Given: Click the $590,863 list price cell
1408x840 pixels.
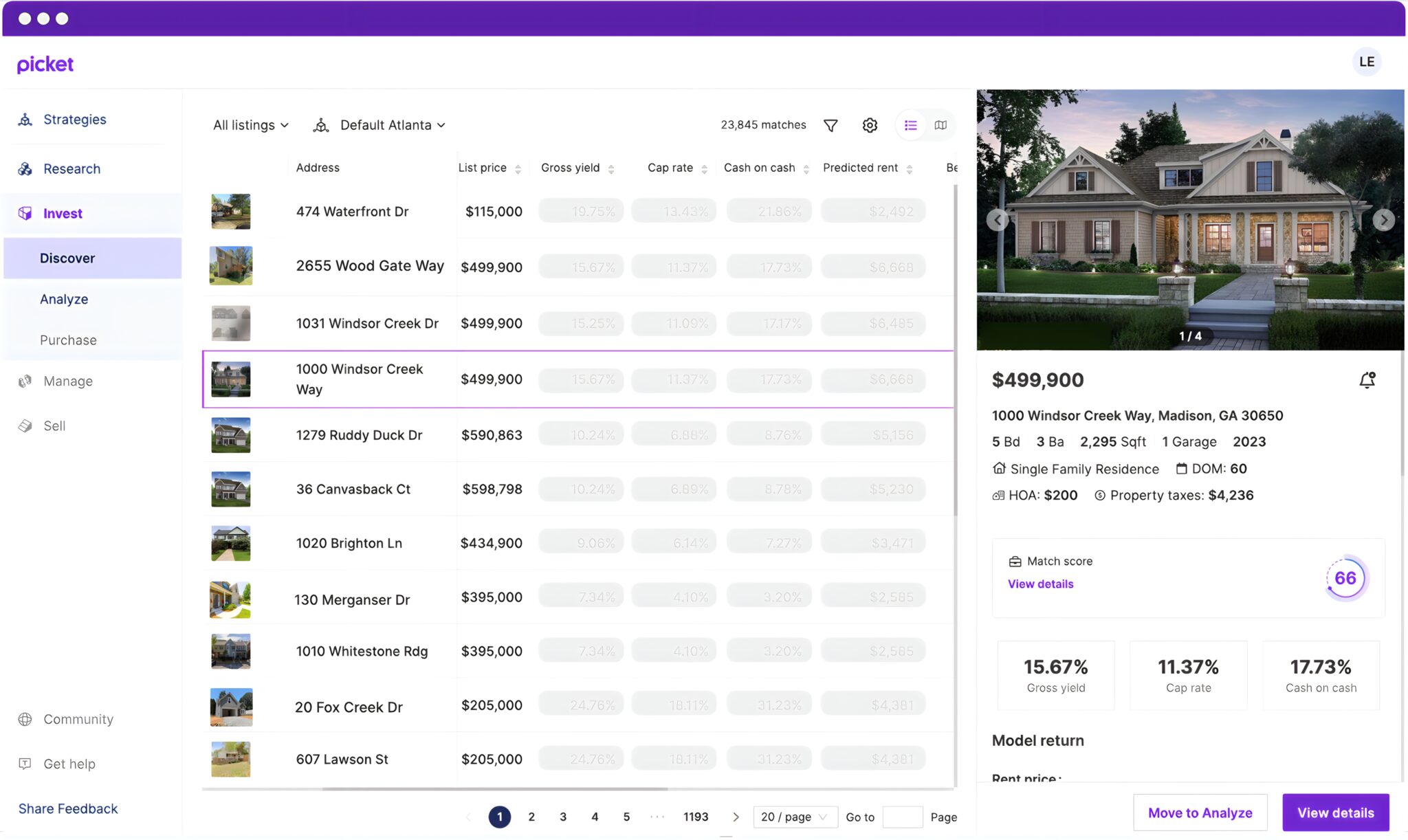Looking at the screenshot, I should (492, 435).
